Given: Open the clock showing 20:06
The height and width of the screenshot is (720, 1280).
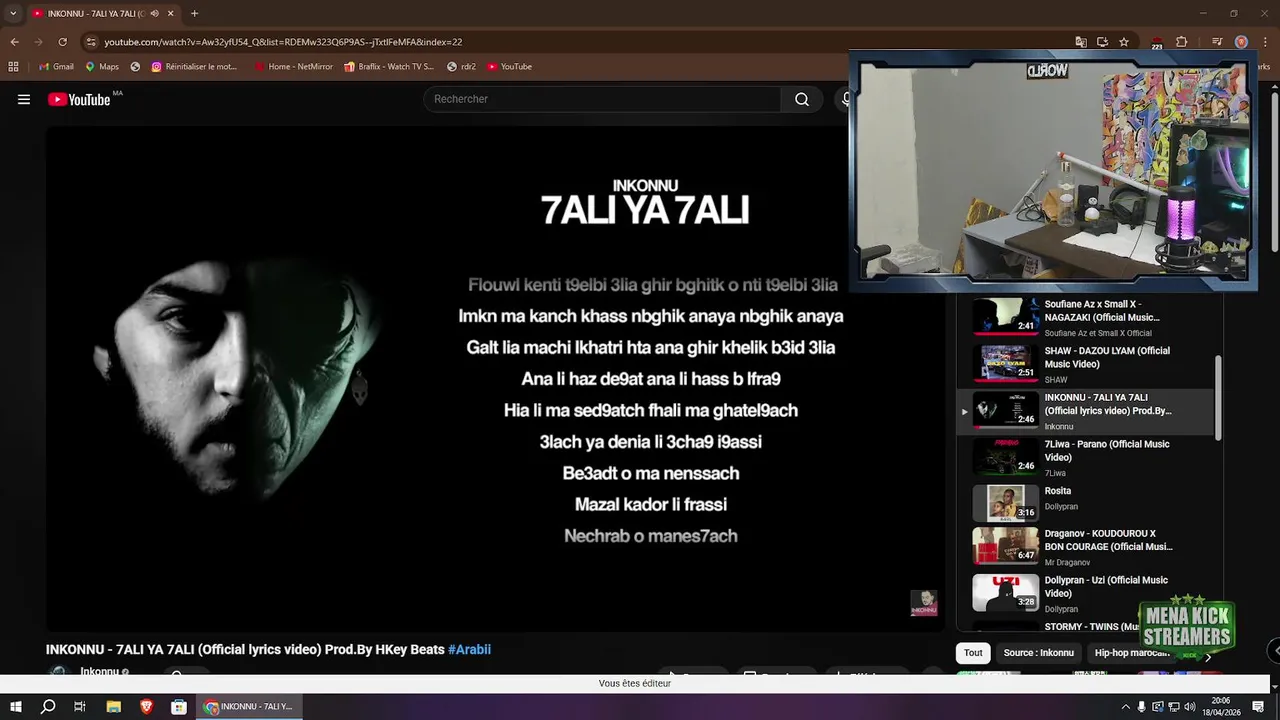Looking at the screenshot, I should point(1220,707).
